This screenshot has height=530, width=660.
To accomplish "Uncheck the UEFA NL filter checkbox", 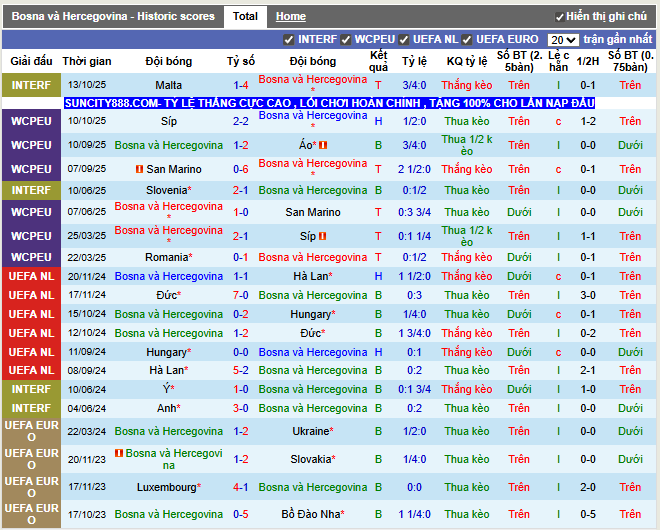I will (x=404, y=40).
